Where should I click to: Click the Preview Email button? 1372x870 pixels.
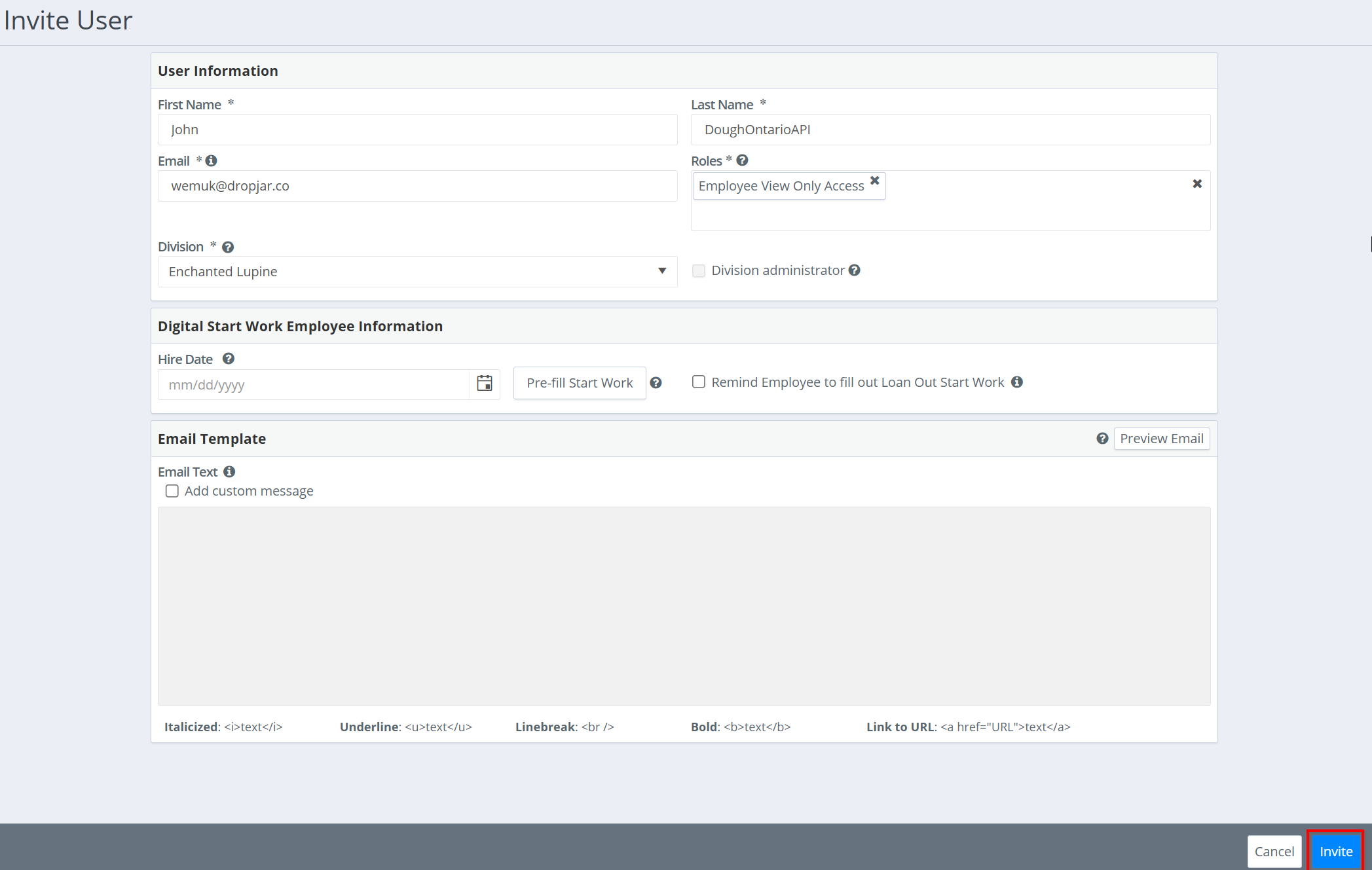[1161, 439]
